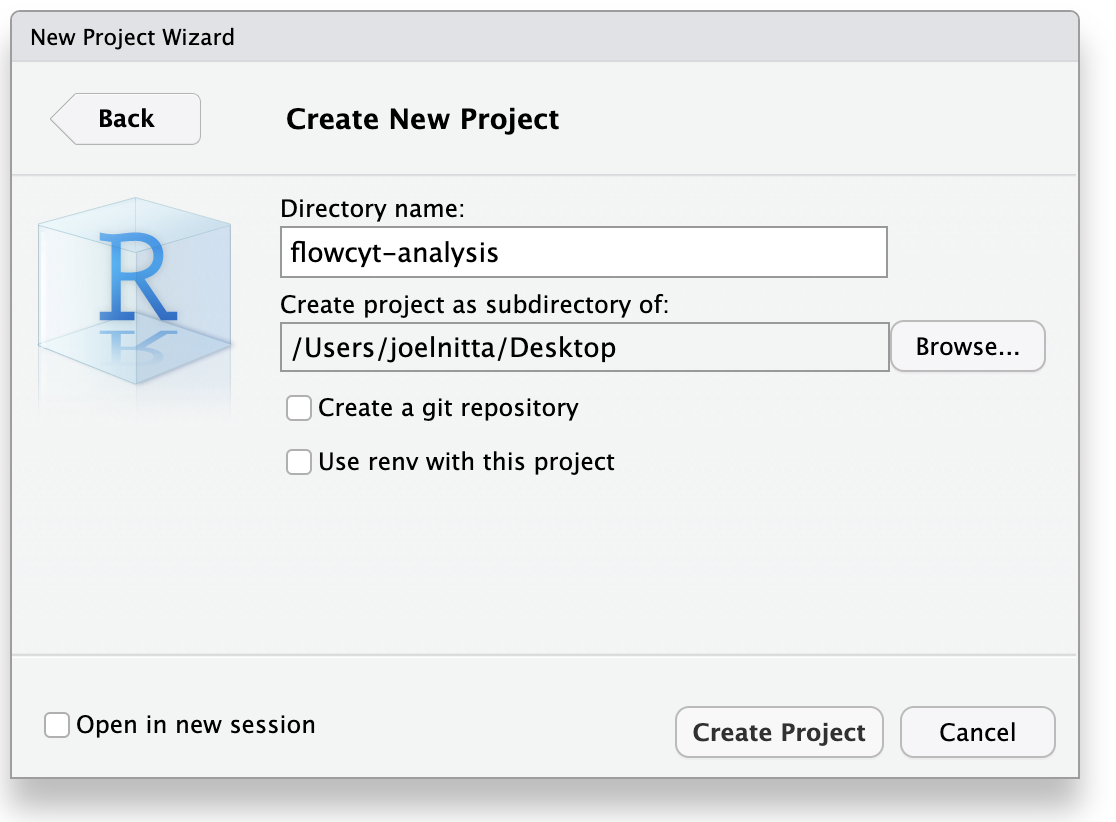Enable Create a git repository checkbox
Image resolution: width=1116 pixels, height=822 pixels.
click(298, 408)
